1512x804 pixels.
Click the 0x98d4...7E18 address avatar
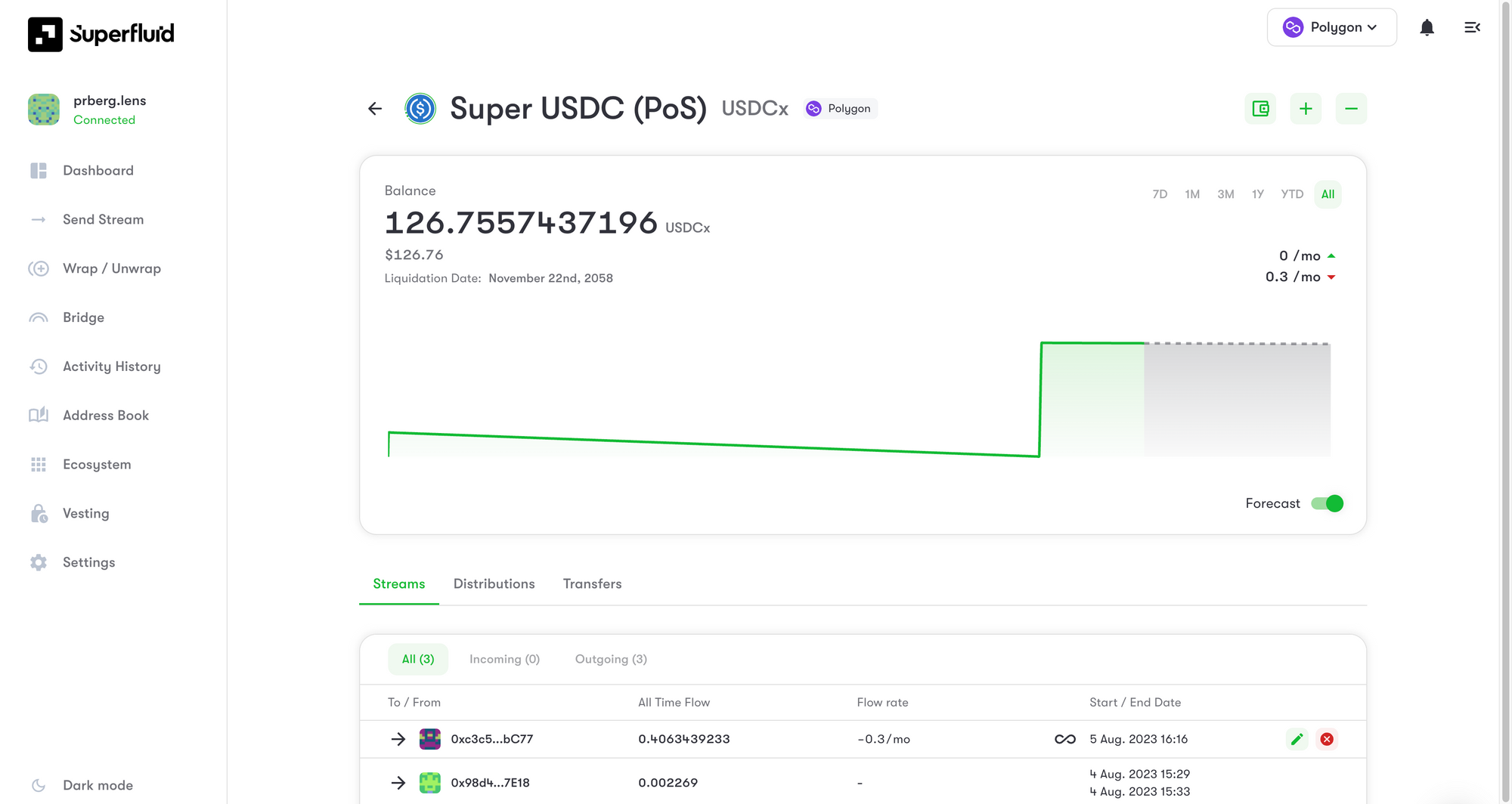[430, 783]
